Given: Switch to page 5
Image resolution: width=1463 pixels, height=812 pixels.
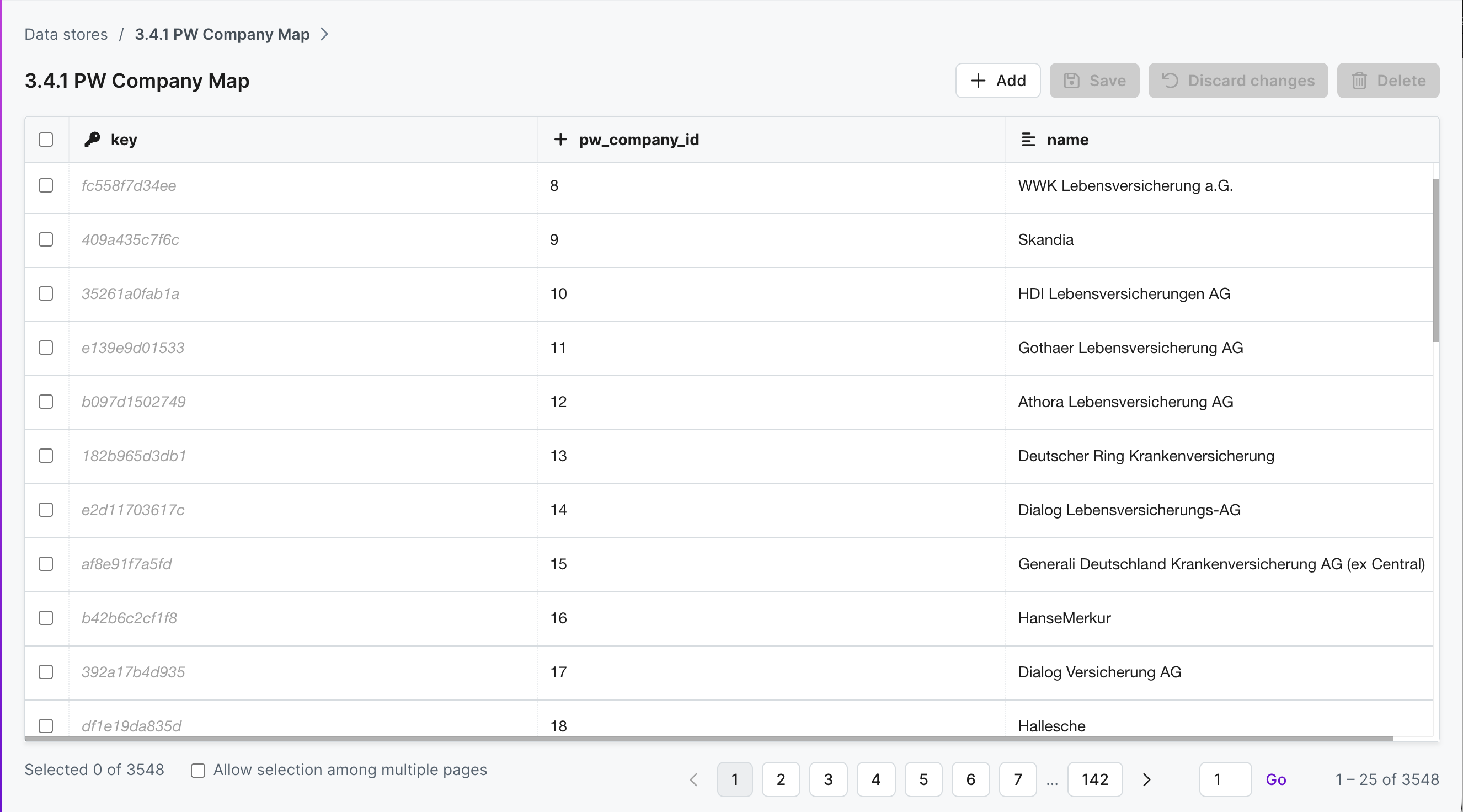Looking at the screenshot, I should 923,779.
